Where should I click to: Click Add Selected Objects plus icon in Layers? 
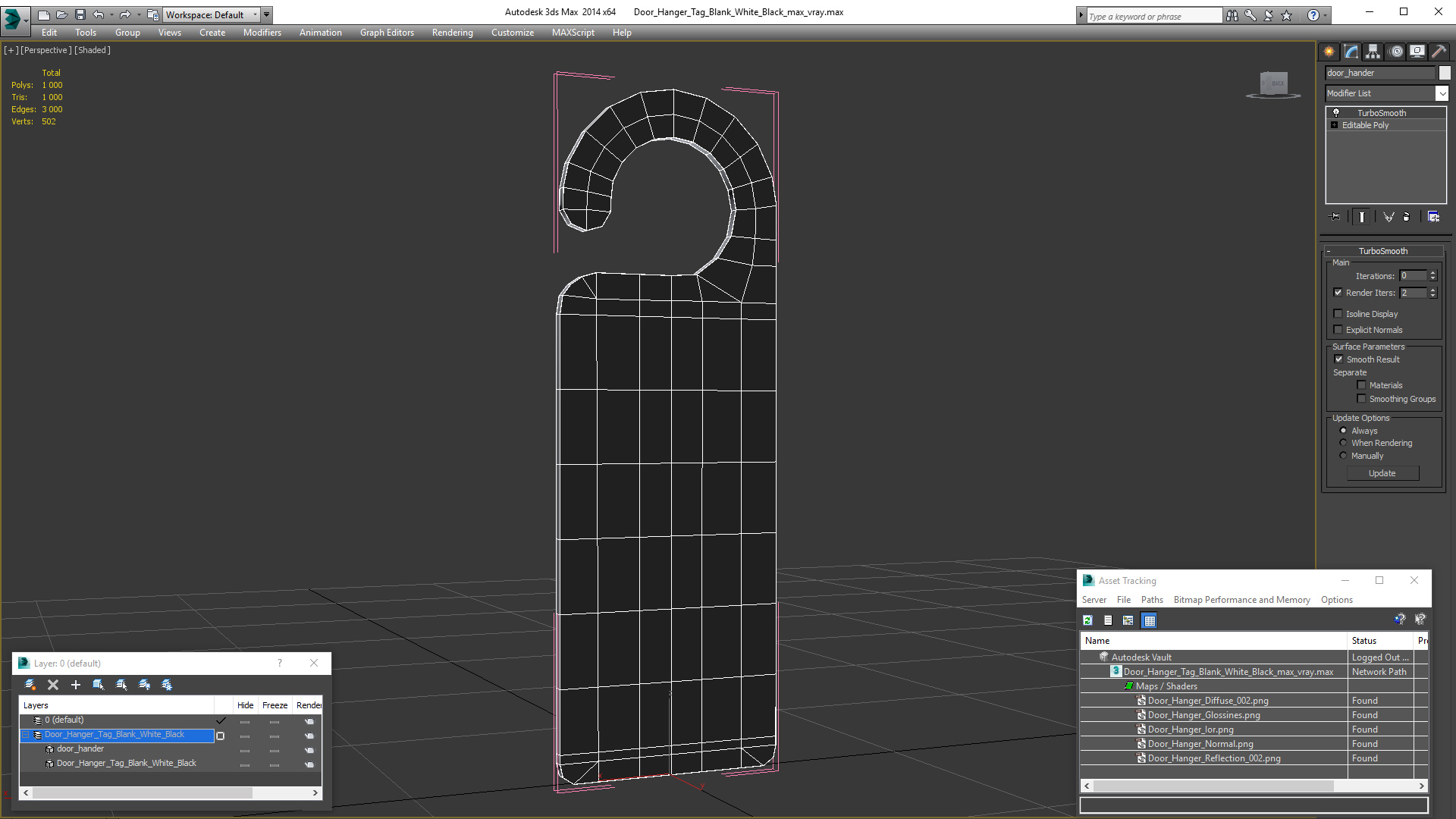point(76,685)
